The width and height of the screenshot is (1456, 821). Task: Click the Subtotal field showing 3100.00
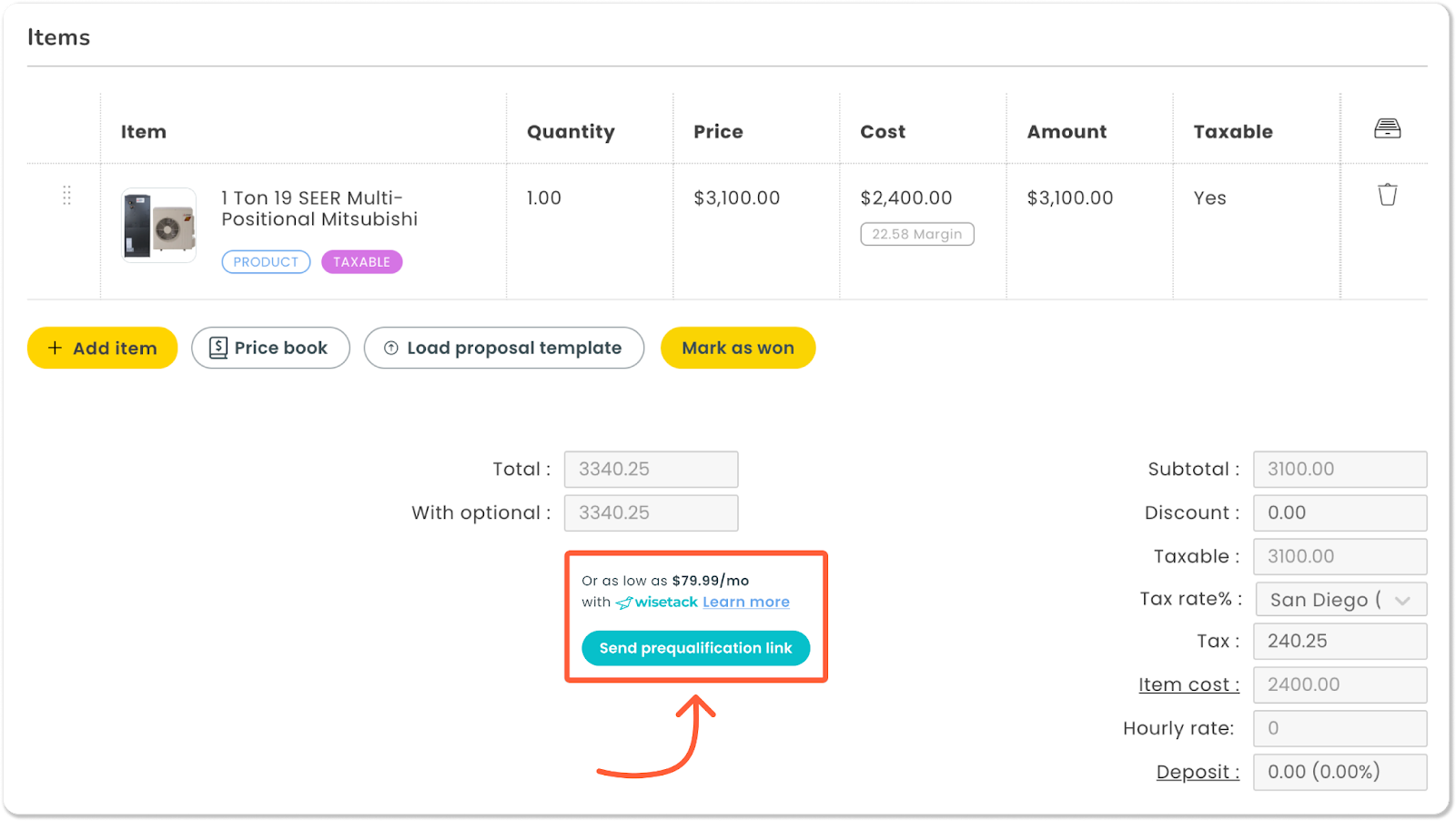click(x=1340, y=469)
